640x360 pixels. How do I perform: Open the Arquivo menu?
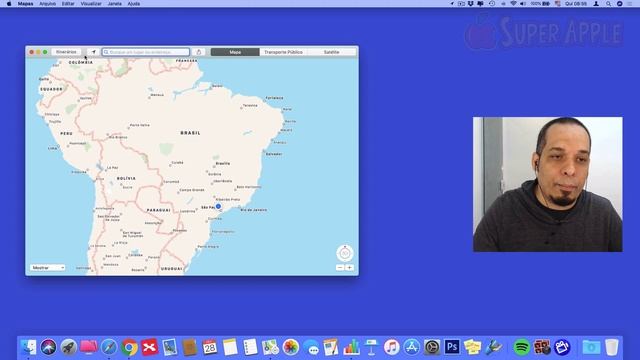(47, 4)
